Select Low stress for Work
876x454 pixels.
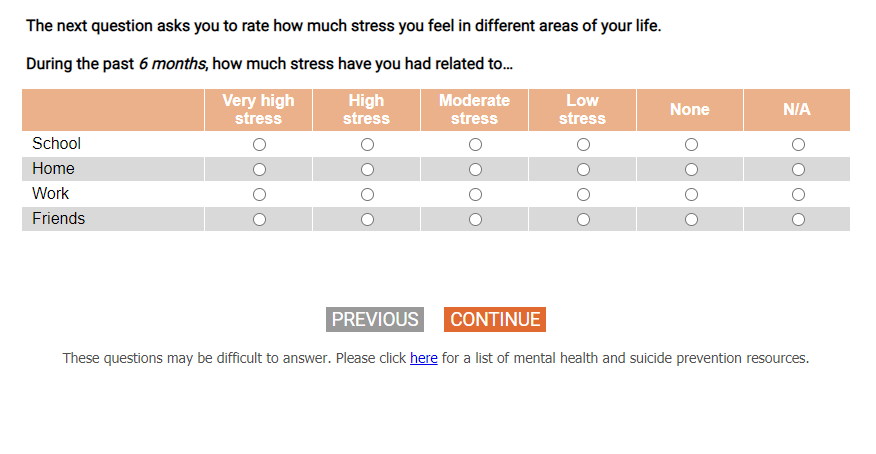[x=583, y=195]
